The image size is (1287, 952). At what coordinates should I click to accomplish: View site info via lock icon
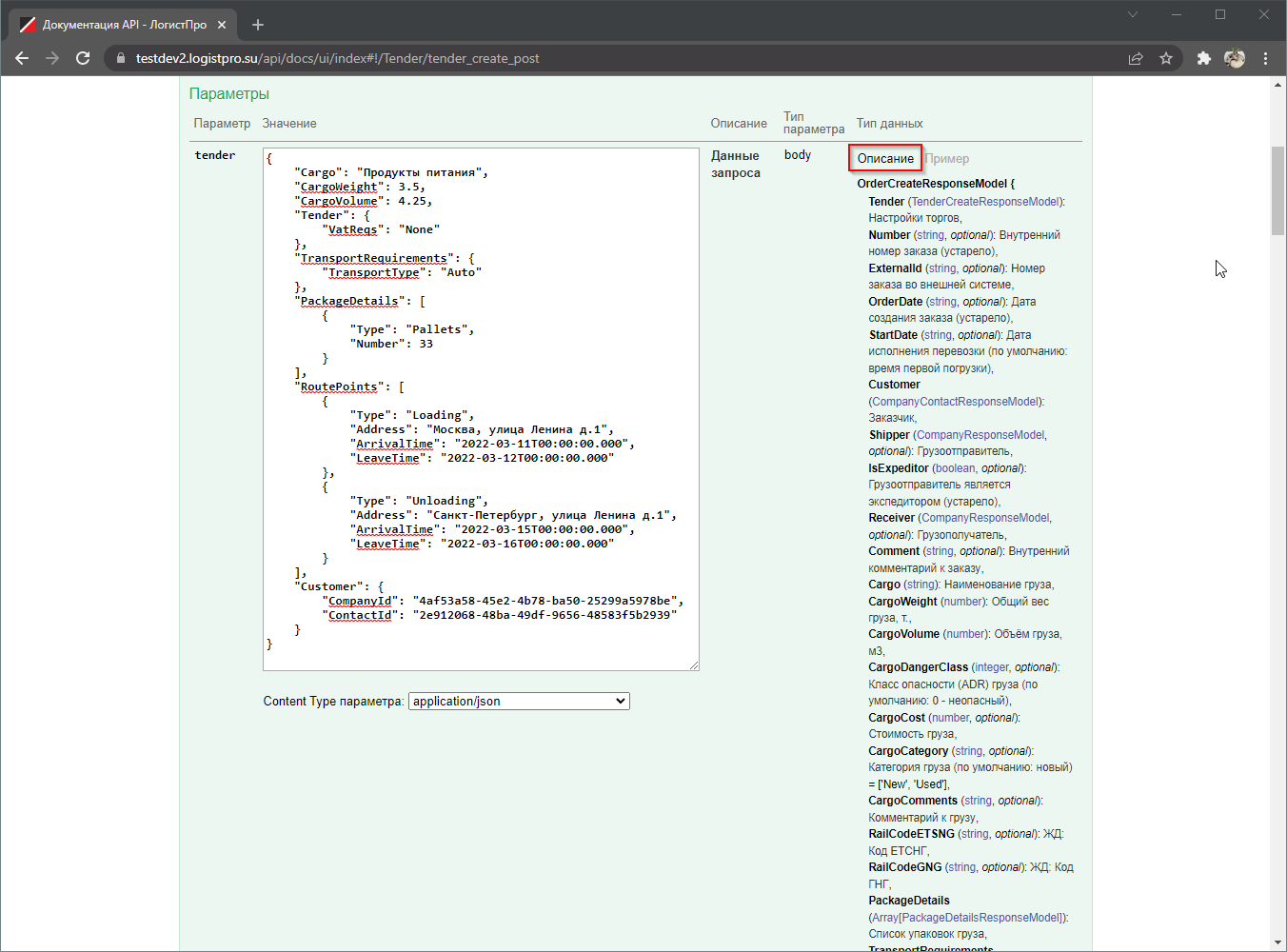[x=120, y=58]
